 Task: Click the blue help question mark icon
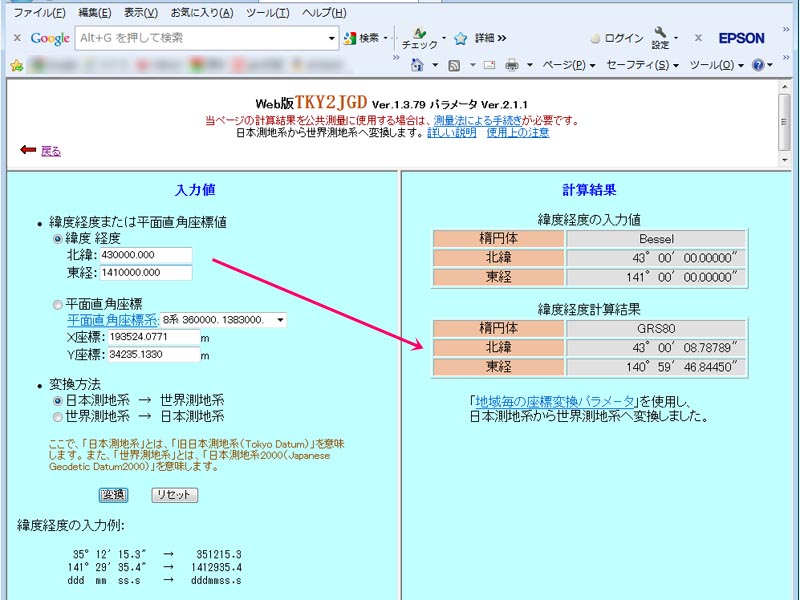pos(758,65)
